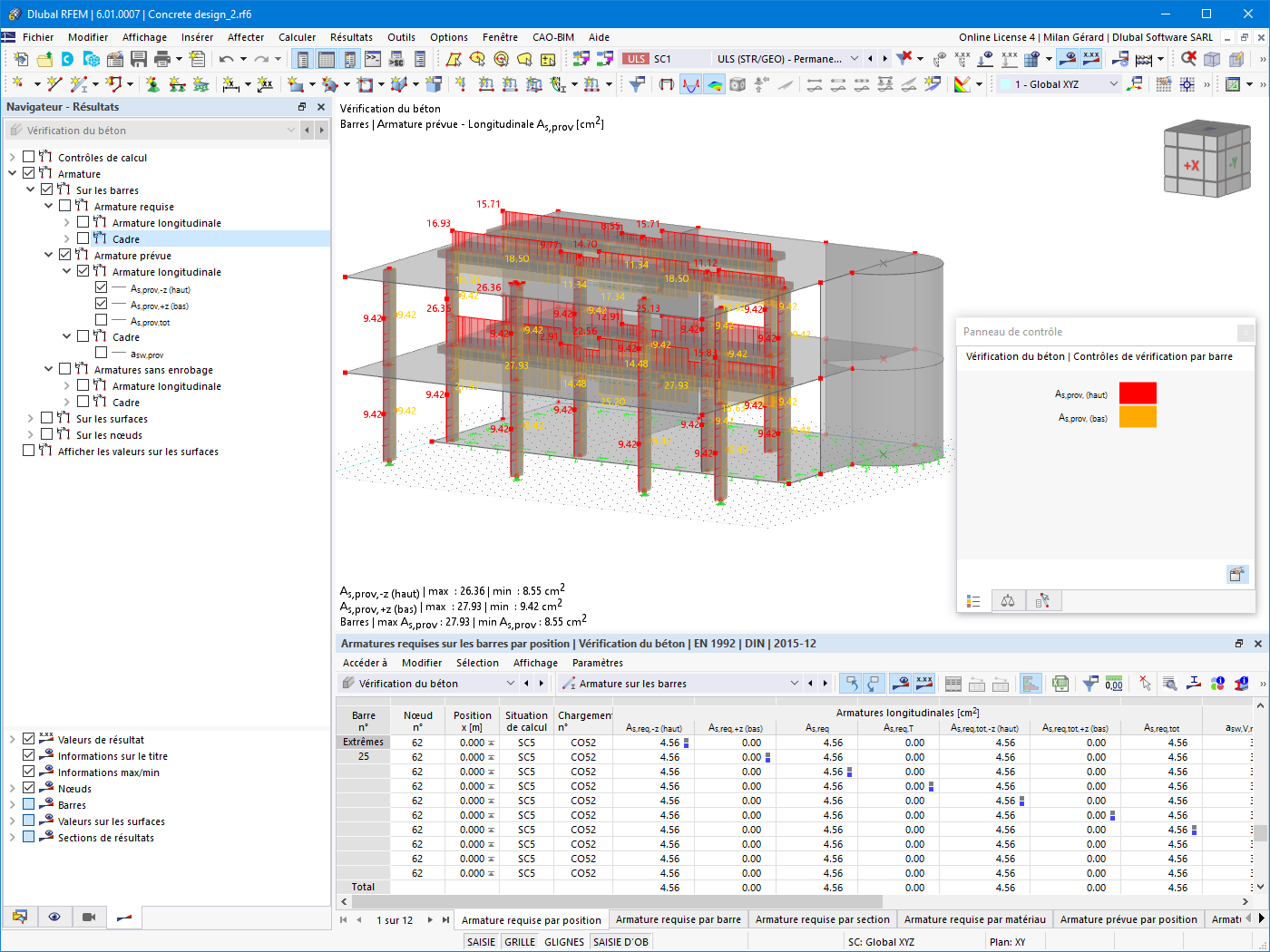Screen dimensions: 1270x952
Task: Expand the Sur les nœuds tree node
Action: click(31, 435)
